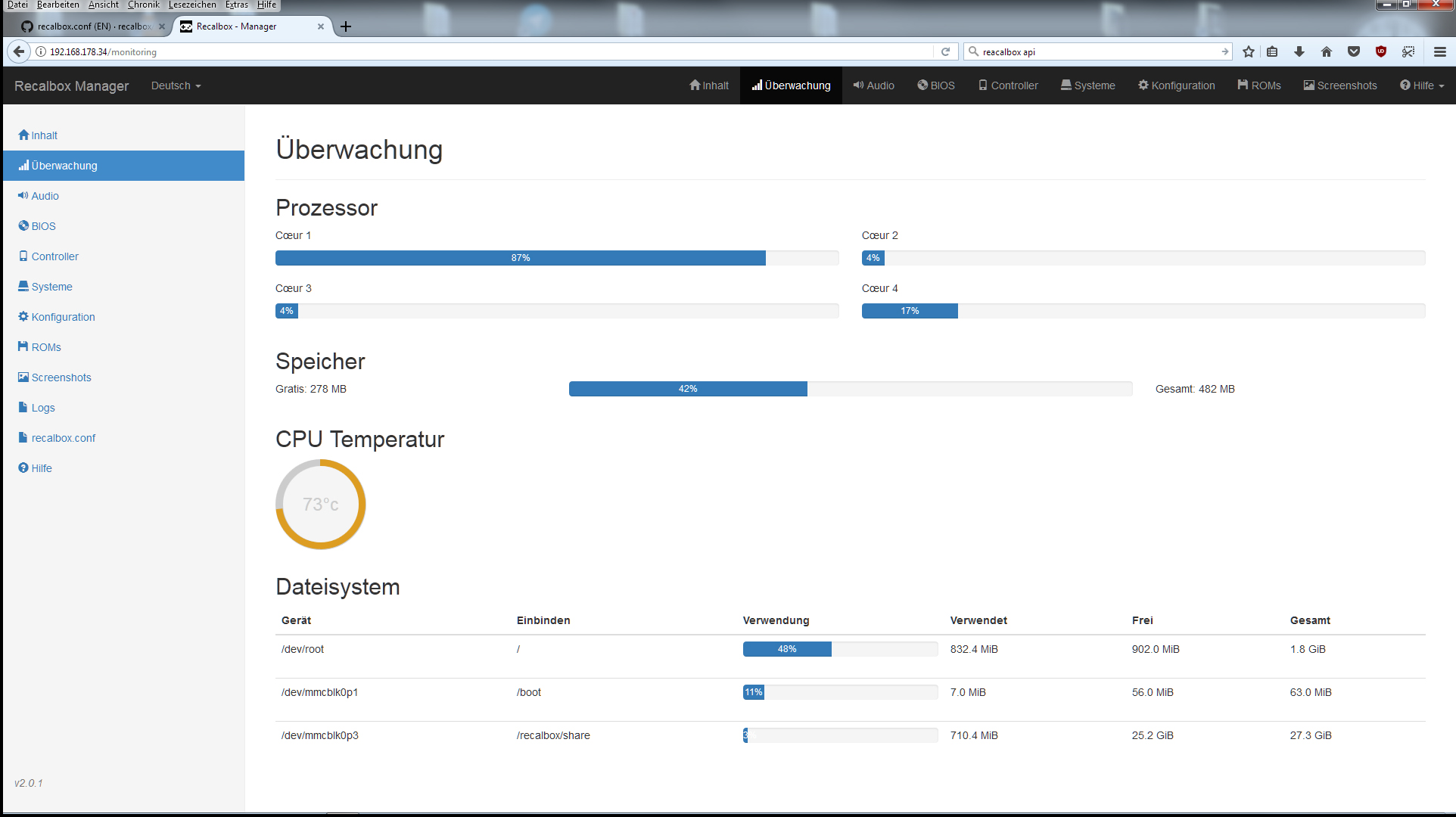Reload page using the refresh icon

pyautogui.click(x=945, y=51)
